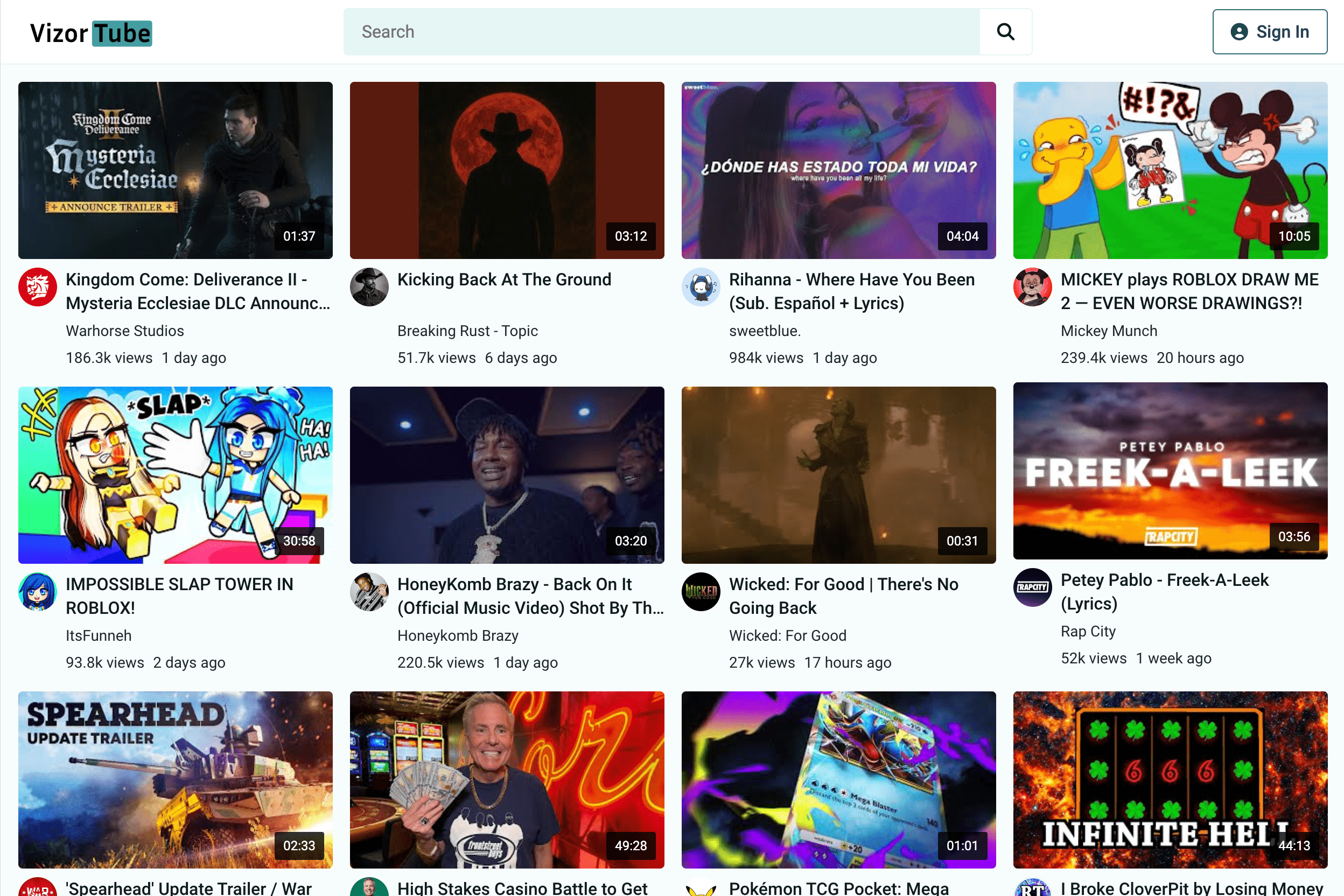Click the Breaking Rust - Topic channel avatar
This screenshot has height=896, width=1344.
tap(369, 288)
